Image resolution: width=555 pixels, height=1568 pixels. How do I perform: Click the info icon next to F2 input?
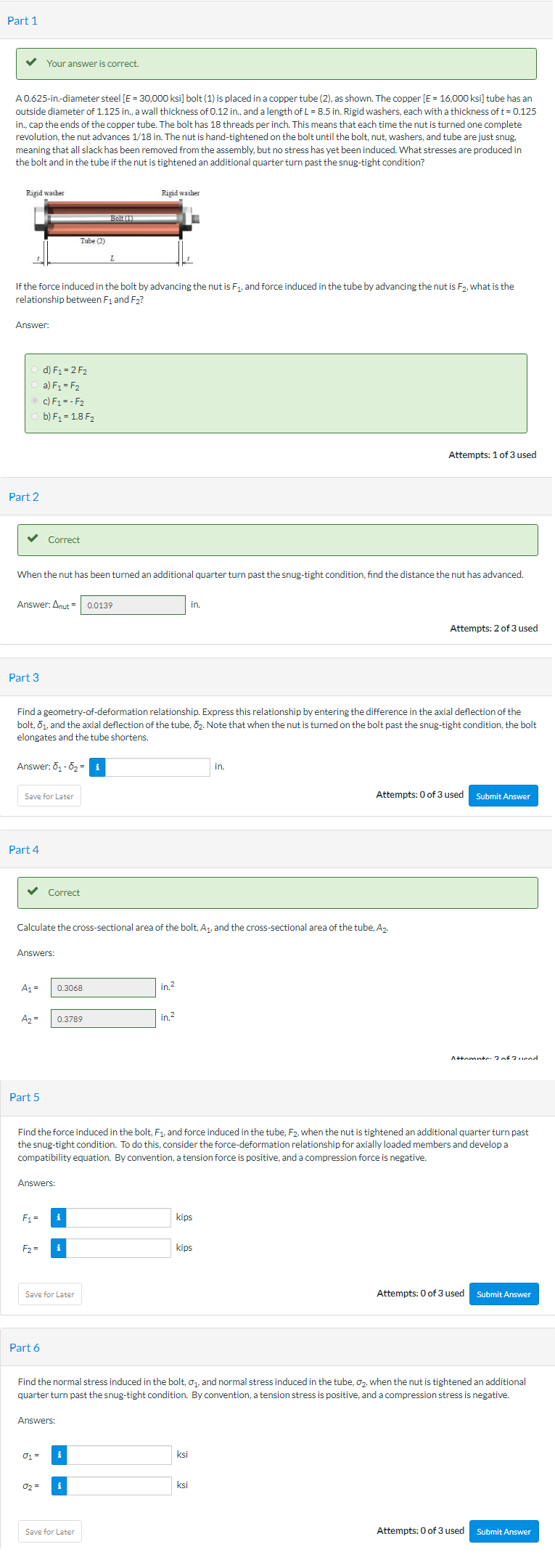point(58,1248)
